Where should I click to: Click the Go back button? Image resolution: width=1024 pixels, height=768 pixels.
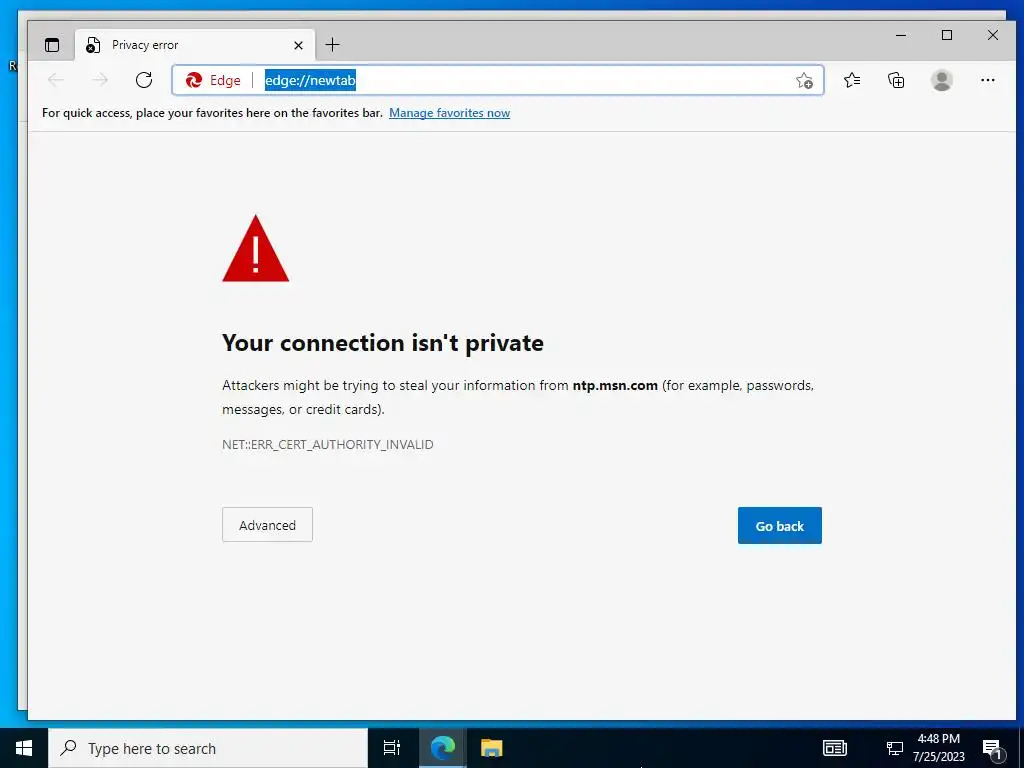click(780, 526)
